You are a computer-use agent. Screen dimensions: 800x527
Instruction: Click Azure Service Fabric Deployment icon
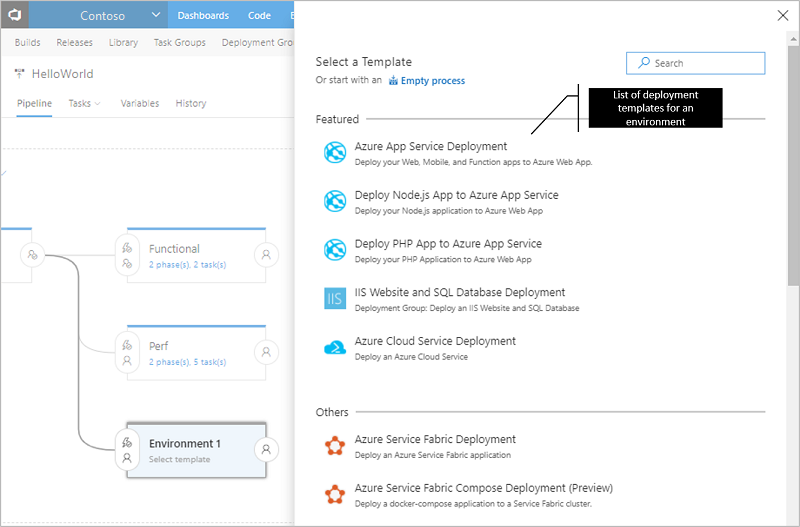(335, 446)
